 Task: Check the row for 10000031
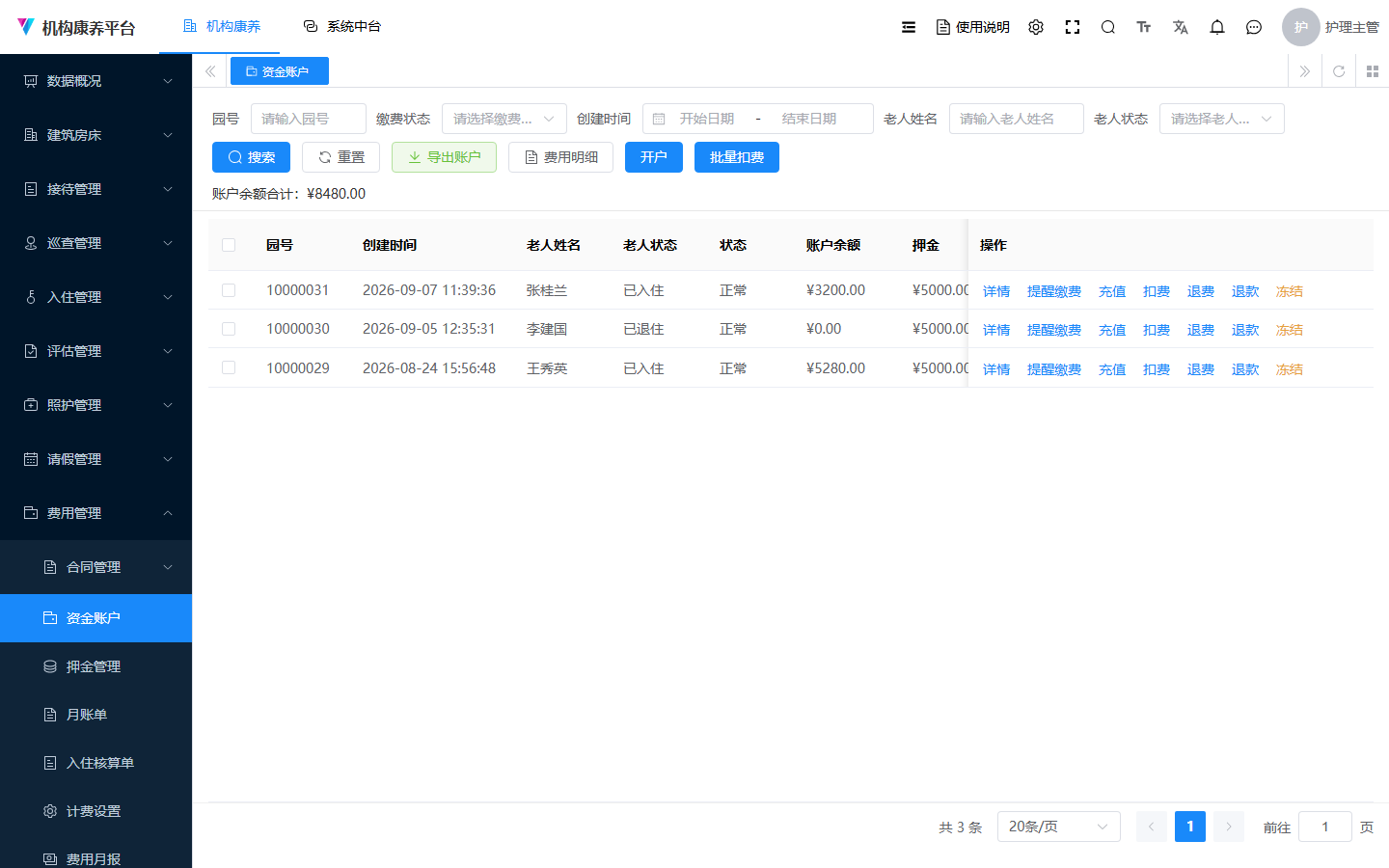pos(229,290)
